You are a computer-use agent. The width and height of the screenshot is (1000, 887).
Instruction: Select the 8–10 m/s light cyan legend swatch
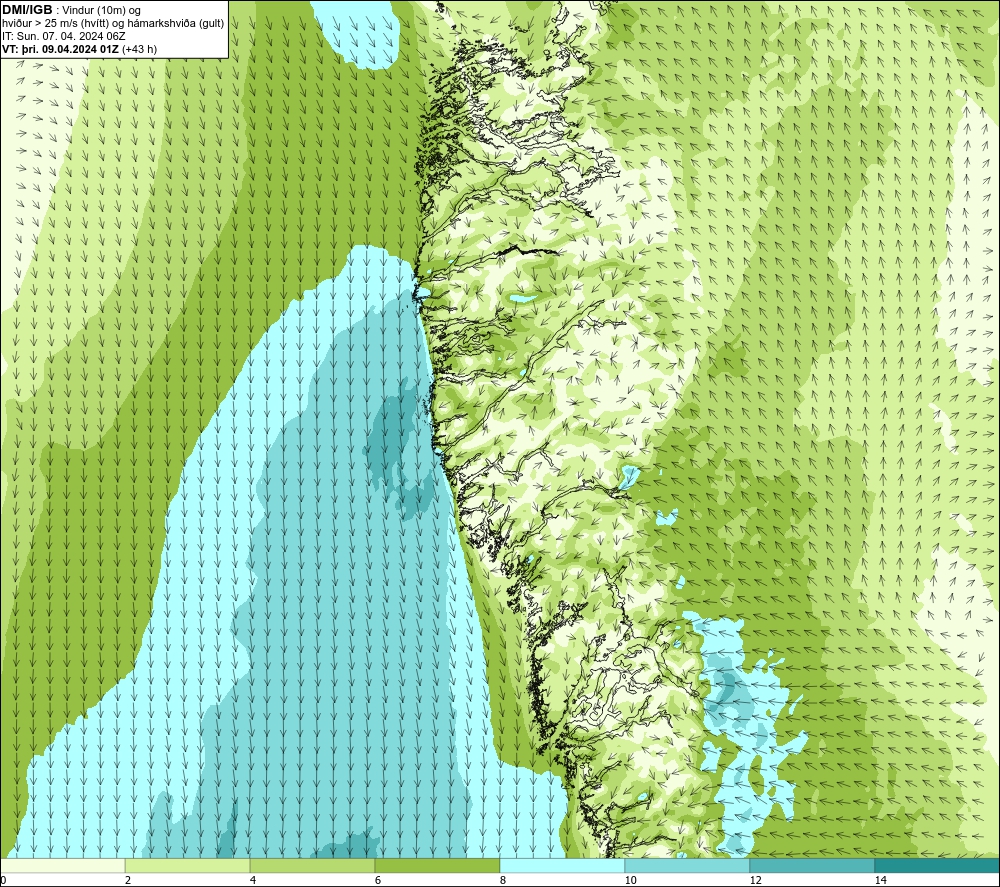click(x=562, y=865)
